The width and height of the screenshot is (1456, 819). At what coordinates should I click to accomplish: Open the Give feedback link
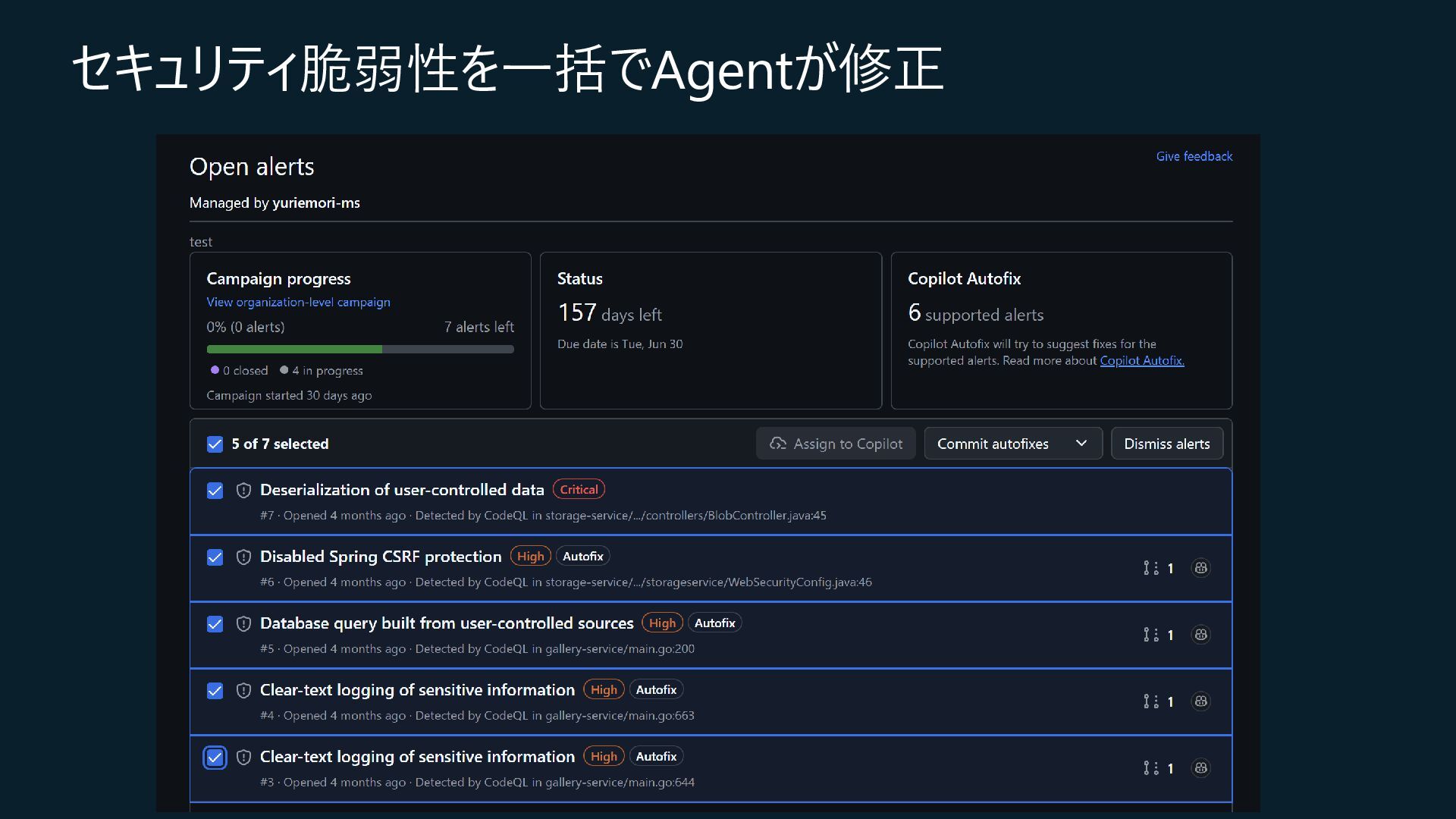point(1194,156)
